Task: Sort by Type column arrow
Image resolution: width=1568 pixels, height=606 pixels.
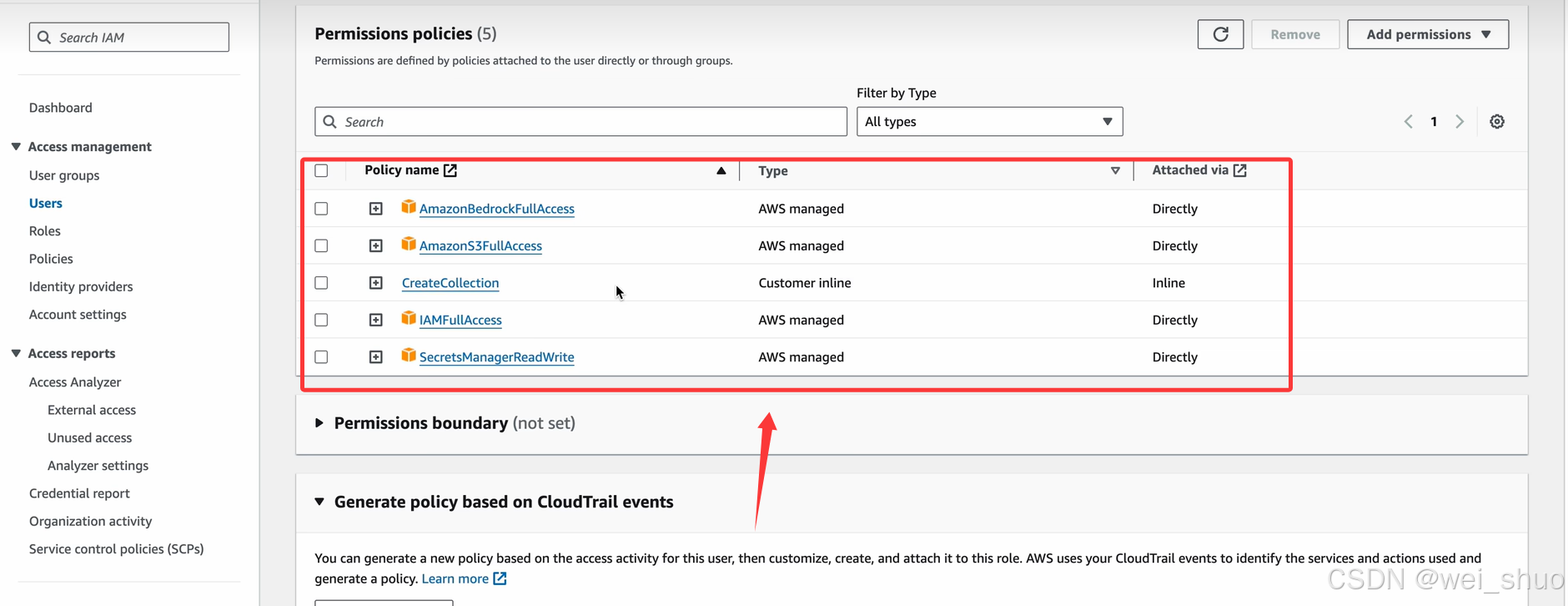Action: [1115, 171]
